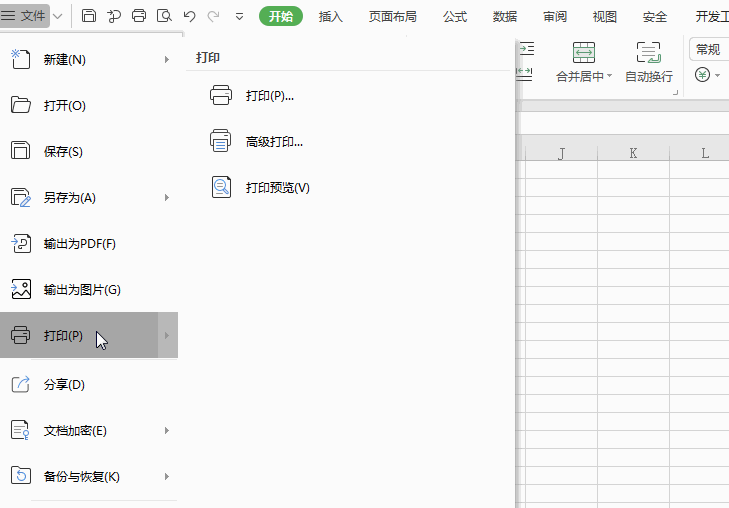The image size is (729, 508).
Task: Select 保存(S) menu entry text
Action: (x=63, y=152)
